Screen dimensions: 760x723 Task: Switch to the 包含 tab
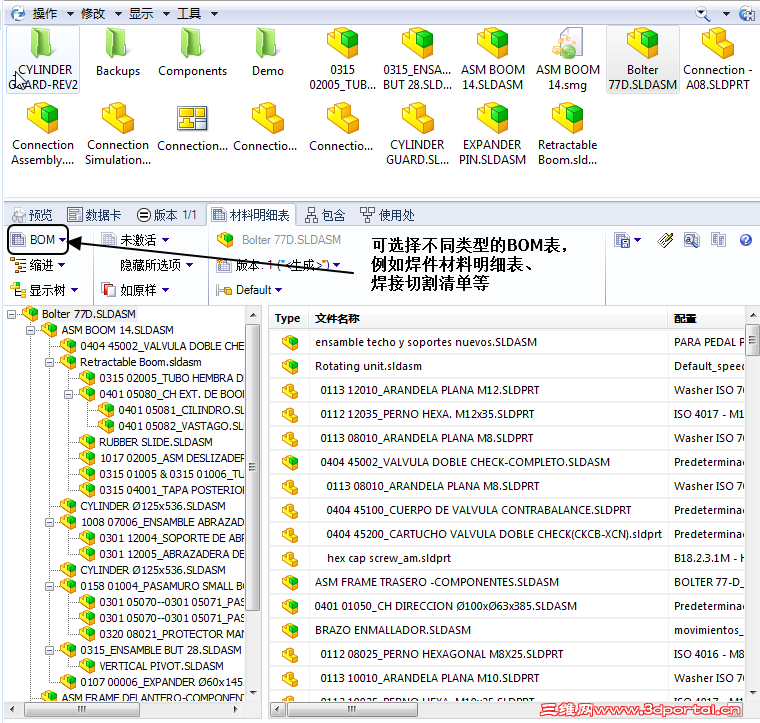(x=325, y=215)
